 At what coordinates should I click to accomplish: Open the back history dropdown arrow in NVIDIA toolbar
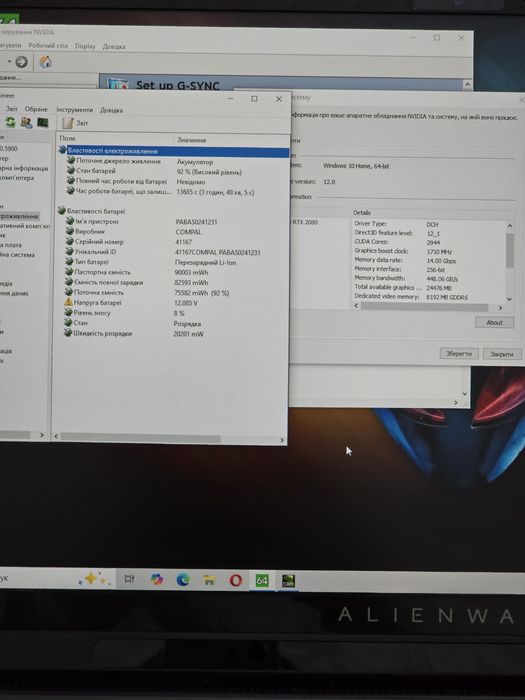click(9, 62)
